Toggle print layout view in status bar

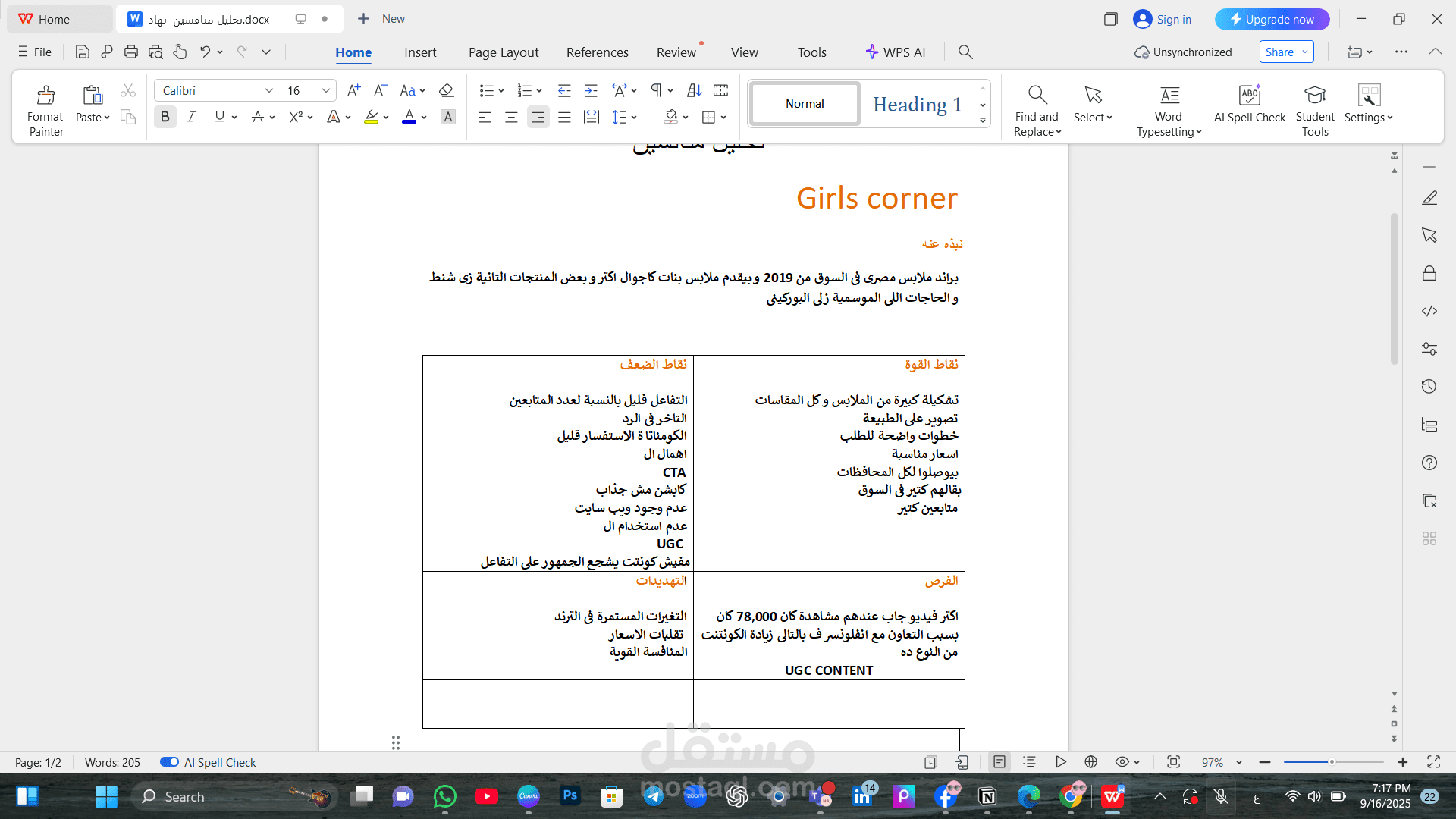999,762
